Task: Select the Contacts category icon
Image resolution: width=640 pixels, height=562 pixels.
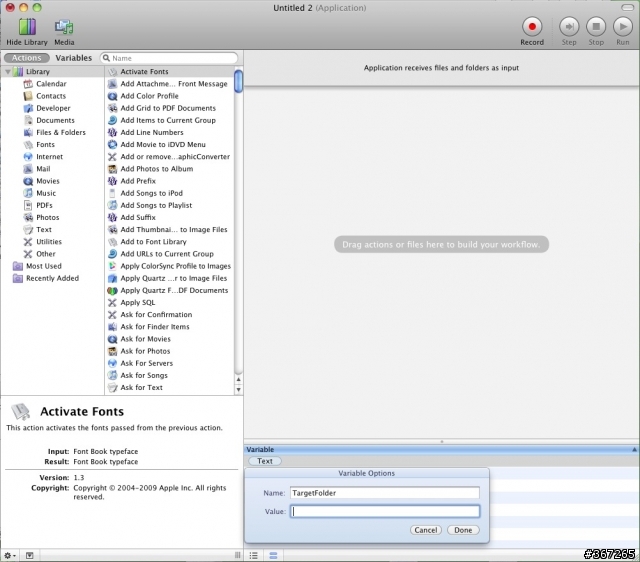Action: pos(28,96)
